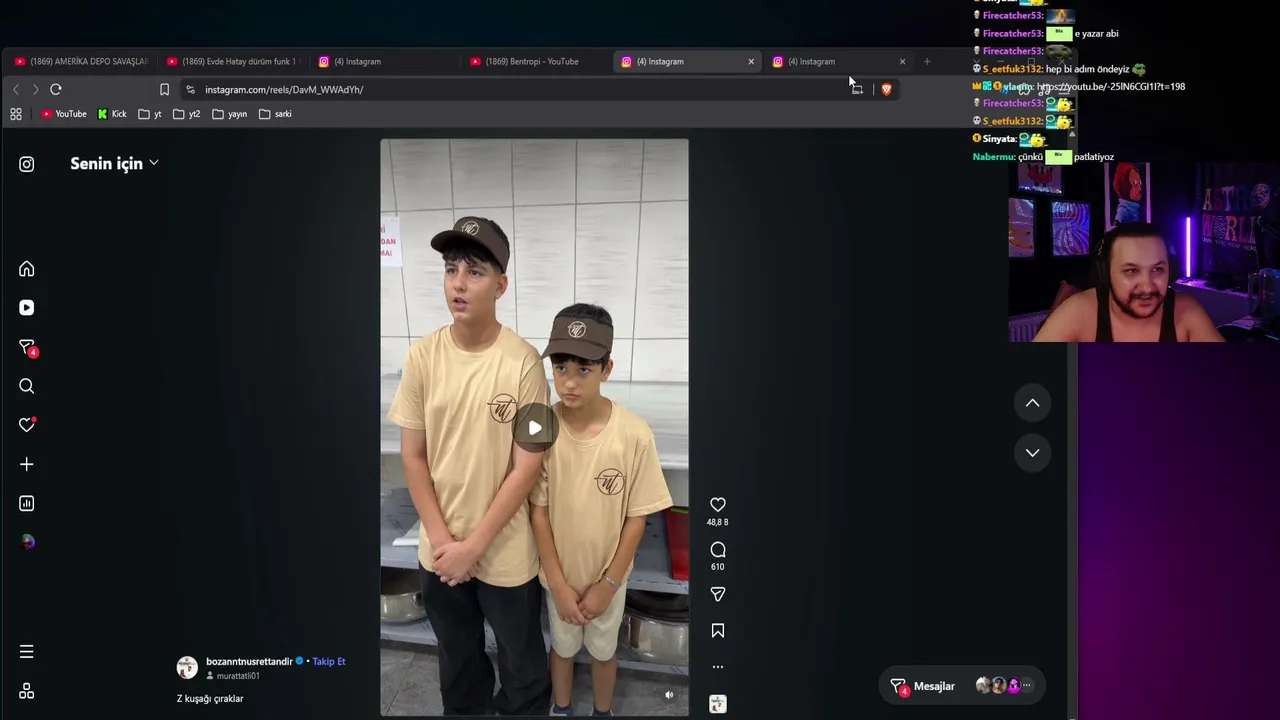Switch to the first Instagram tab
The height and width of the screenshot is (720, 1280).
(x=384, y=62)
